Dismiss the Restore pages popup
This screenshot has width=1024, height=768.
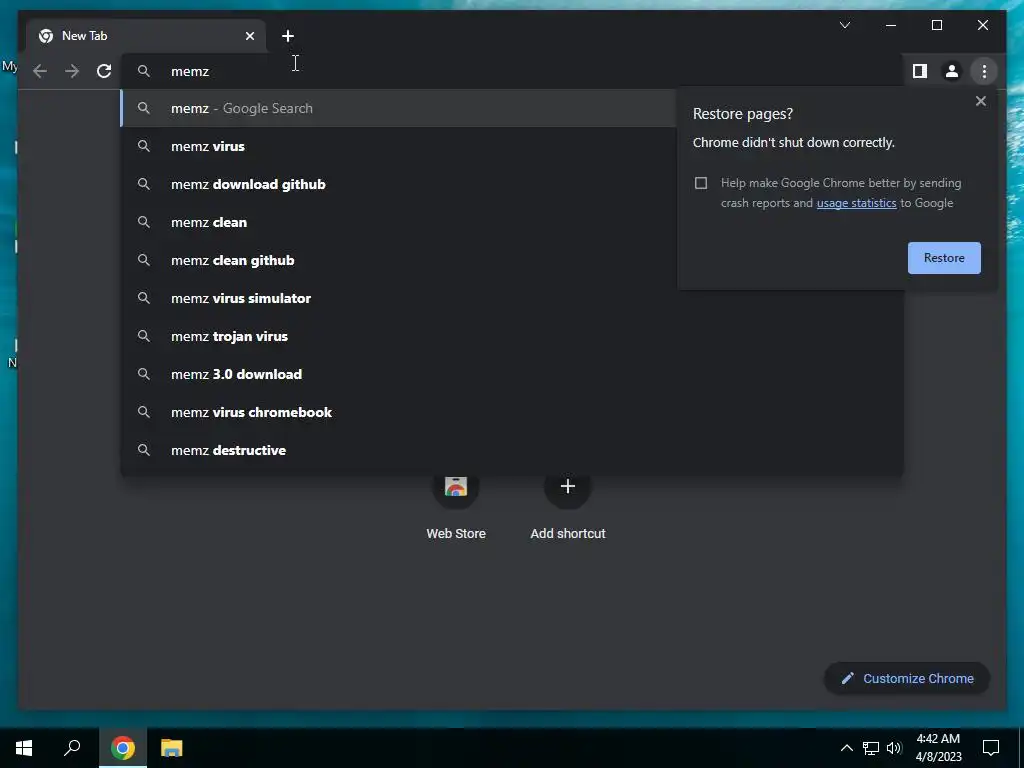(x=980, y=101)
